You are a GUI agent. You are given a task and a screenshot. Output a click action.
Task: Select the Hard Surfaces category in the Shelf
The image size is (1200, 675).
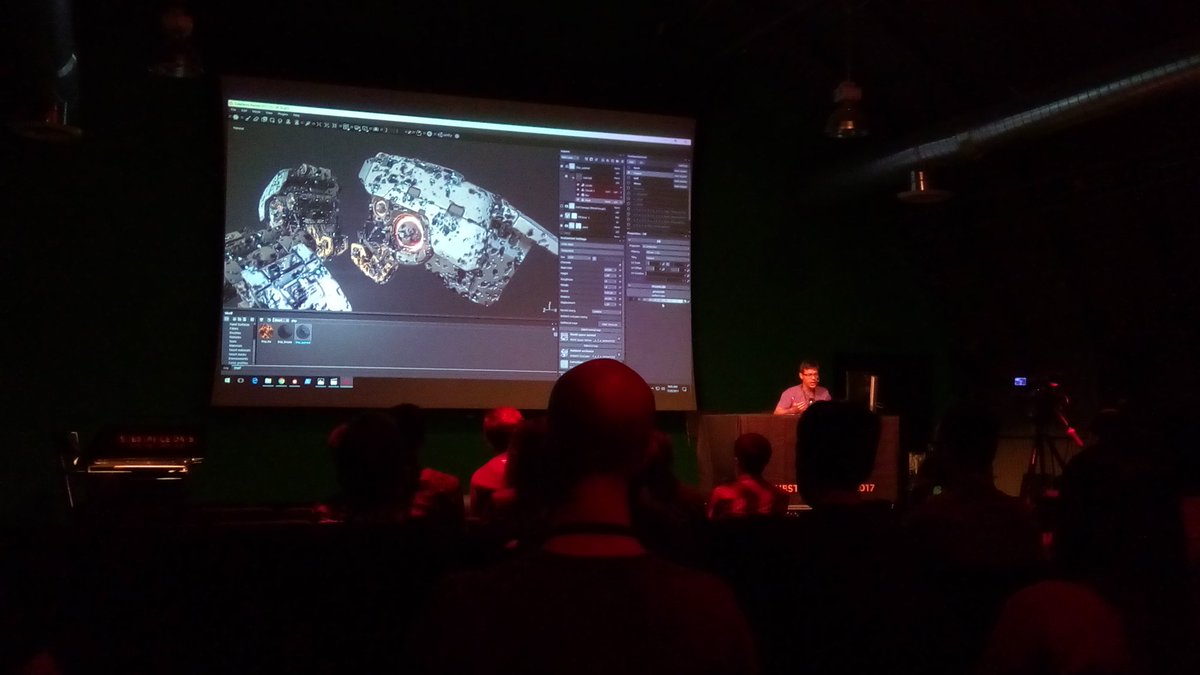240,325
